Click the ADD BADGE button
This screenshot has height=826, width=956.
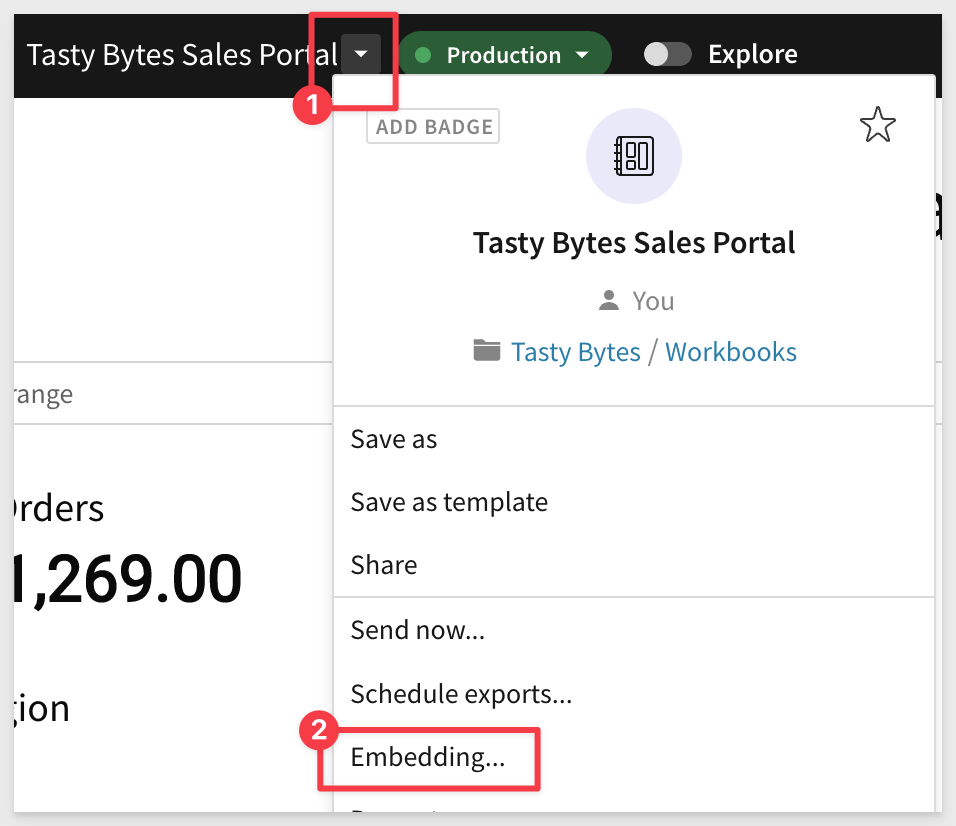point(433,127)
